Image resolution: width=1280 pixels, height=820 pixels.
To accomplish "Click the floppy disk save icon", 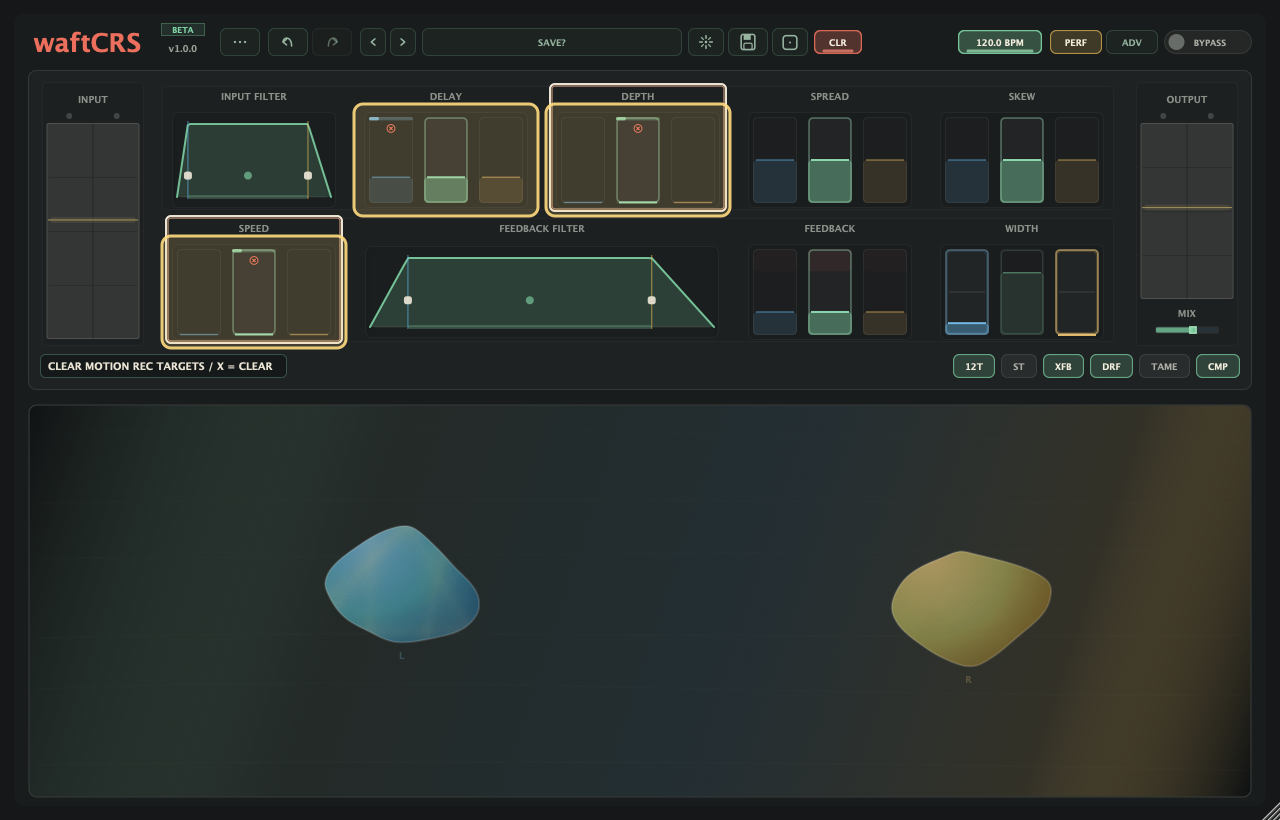I will click(x=748, y=42).
